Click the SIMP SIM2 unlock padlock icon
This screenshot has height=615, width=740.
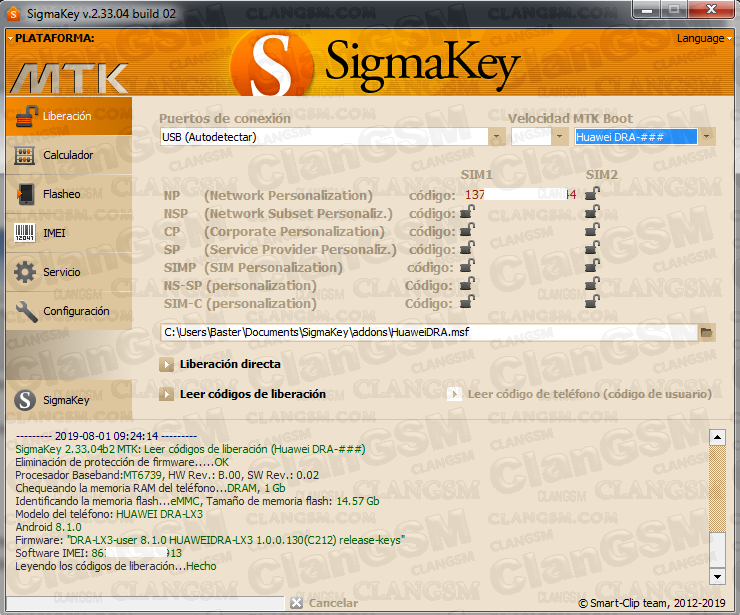pyautogui.click(x=592, y=265)
